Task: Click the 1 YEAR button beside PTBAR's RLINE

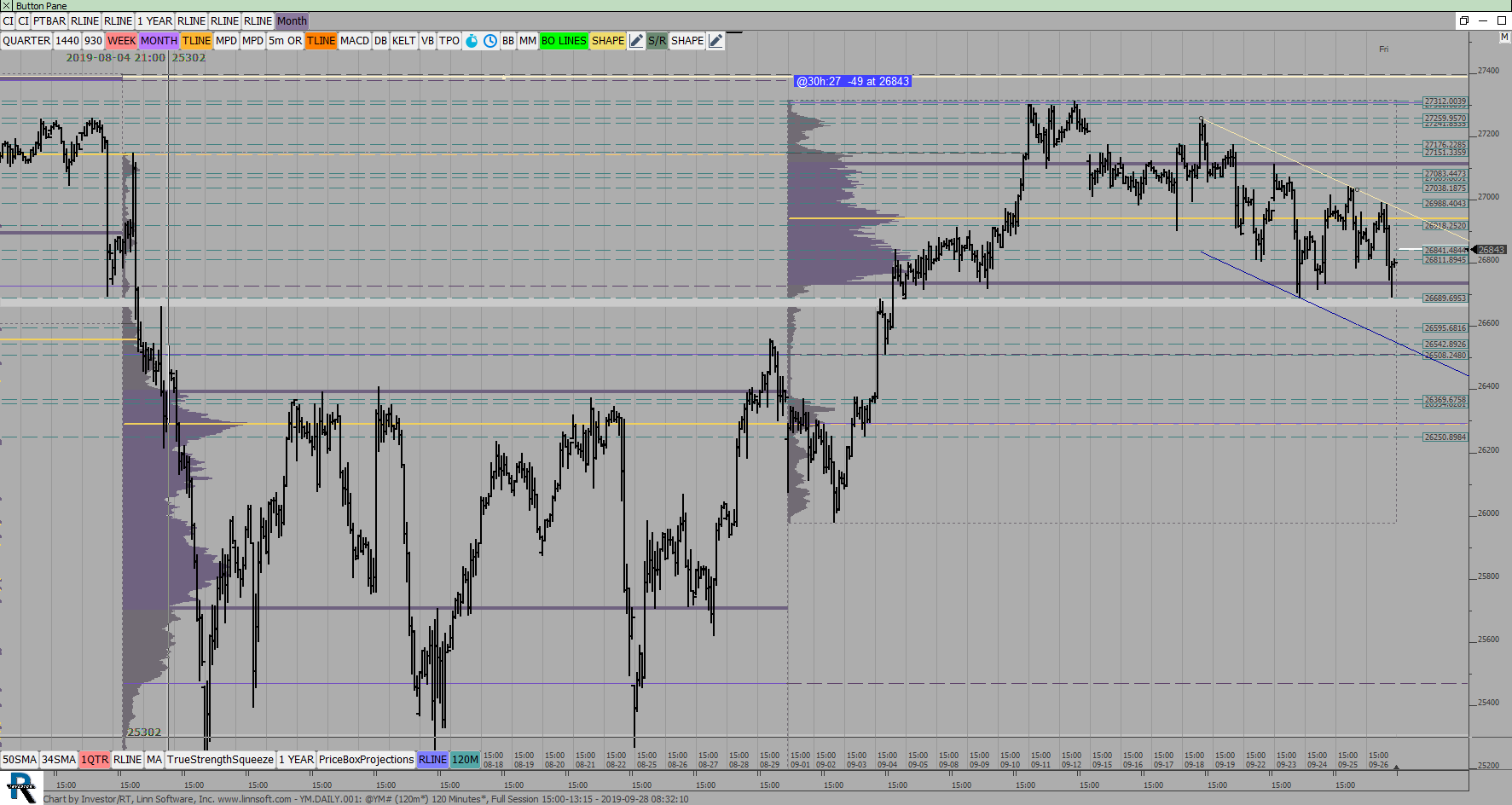Action: (154, 21)
